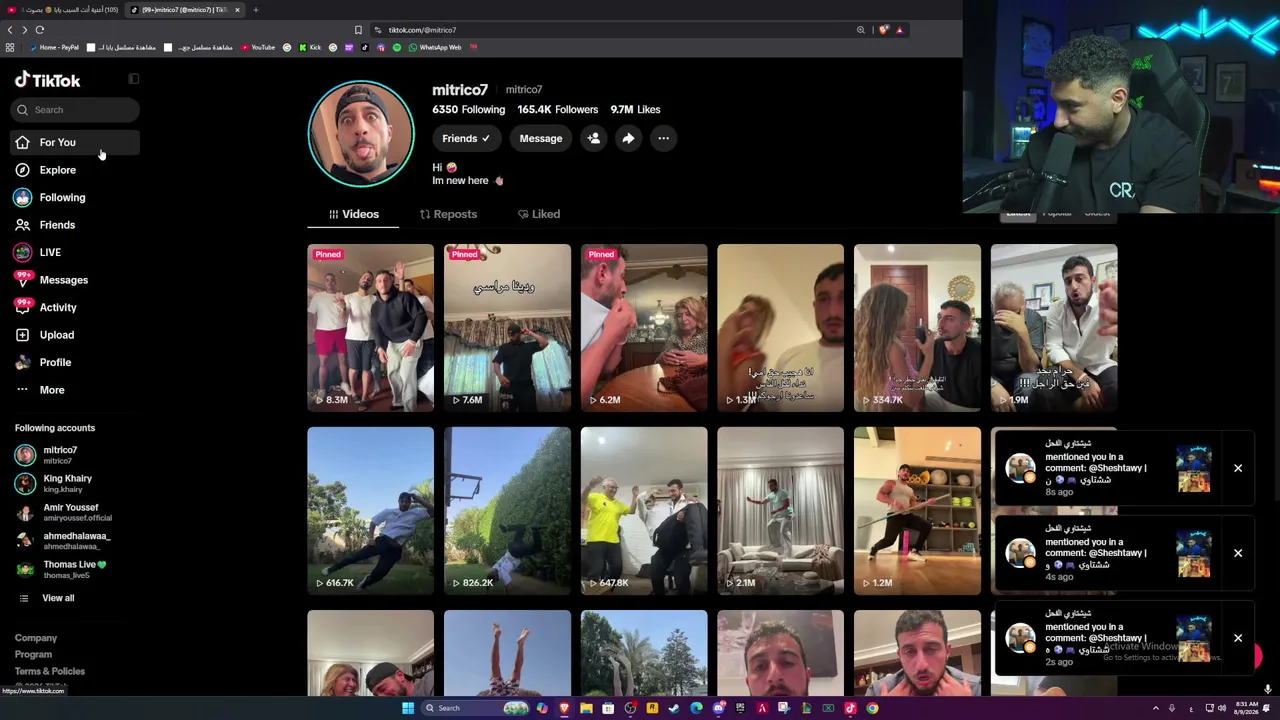
Task: Open the YouTube bookmark
Action: 258,47
